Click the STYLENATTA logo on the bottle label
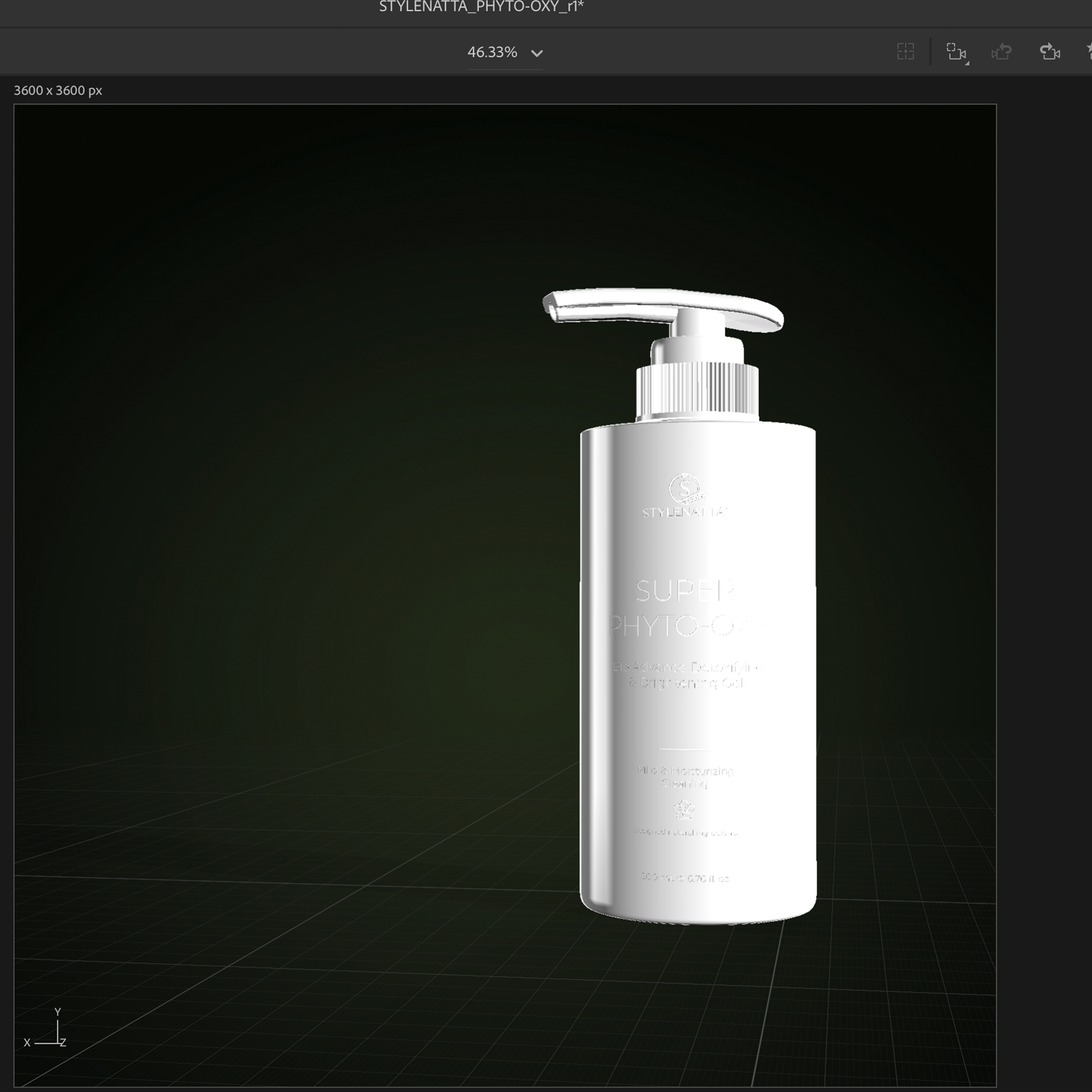 coord(685,496)
